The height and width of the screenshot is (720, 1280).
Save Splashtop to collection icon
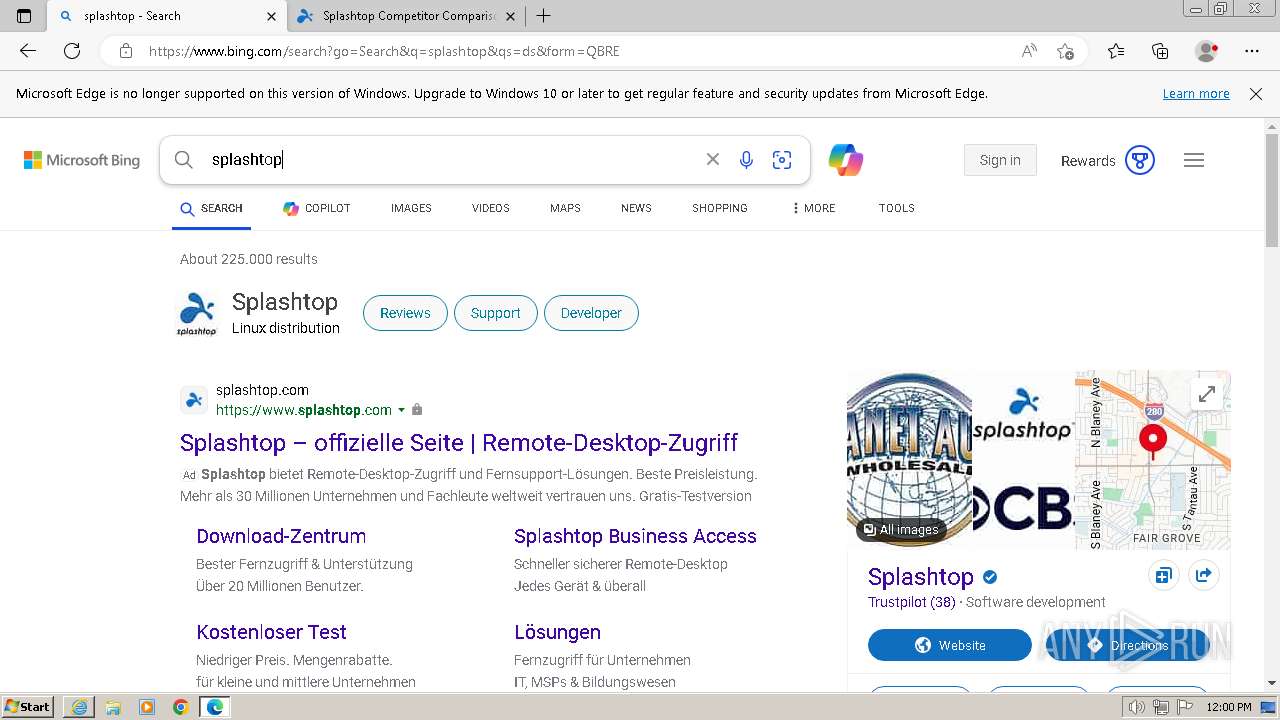(x=1163, y=575)
